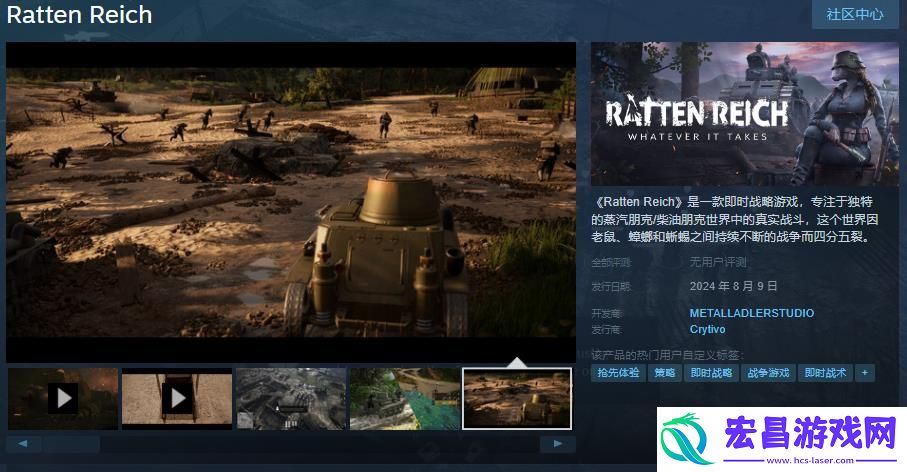Click the Ratten Reich header capsule image
The width and height of the screenshot is (907, 472).
tap(744, 113)
